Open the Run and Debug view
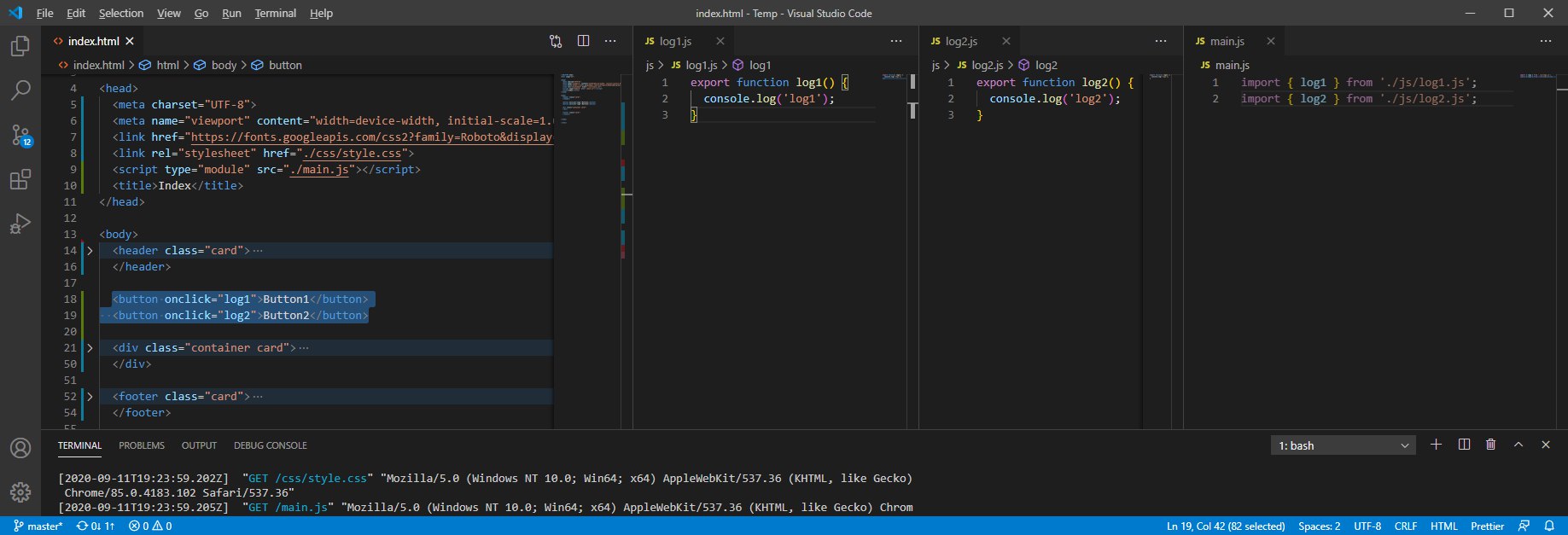 [20, 224]
